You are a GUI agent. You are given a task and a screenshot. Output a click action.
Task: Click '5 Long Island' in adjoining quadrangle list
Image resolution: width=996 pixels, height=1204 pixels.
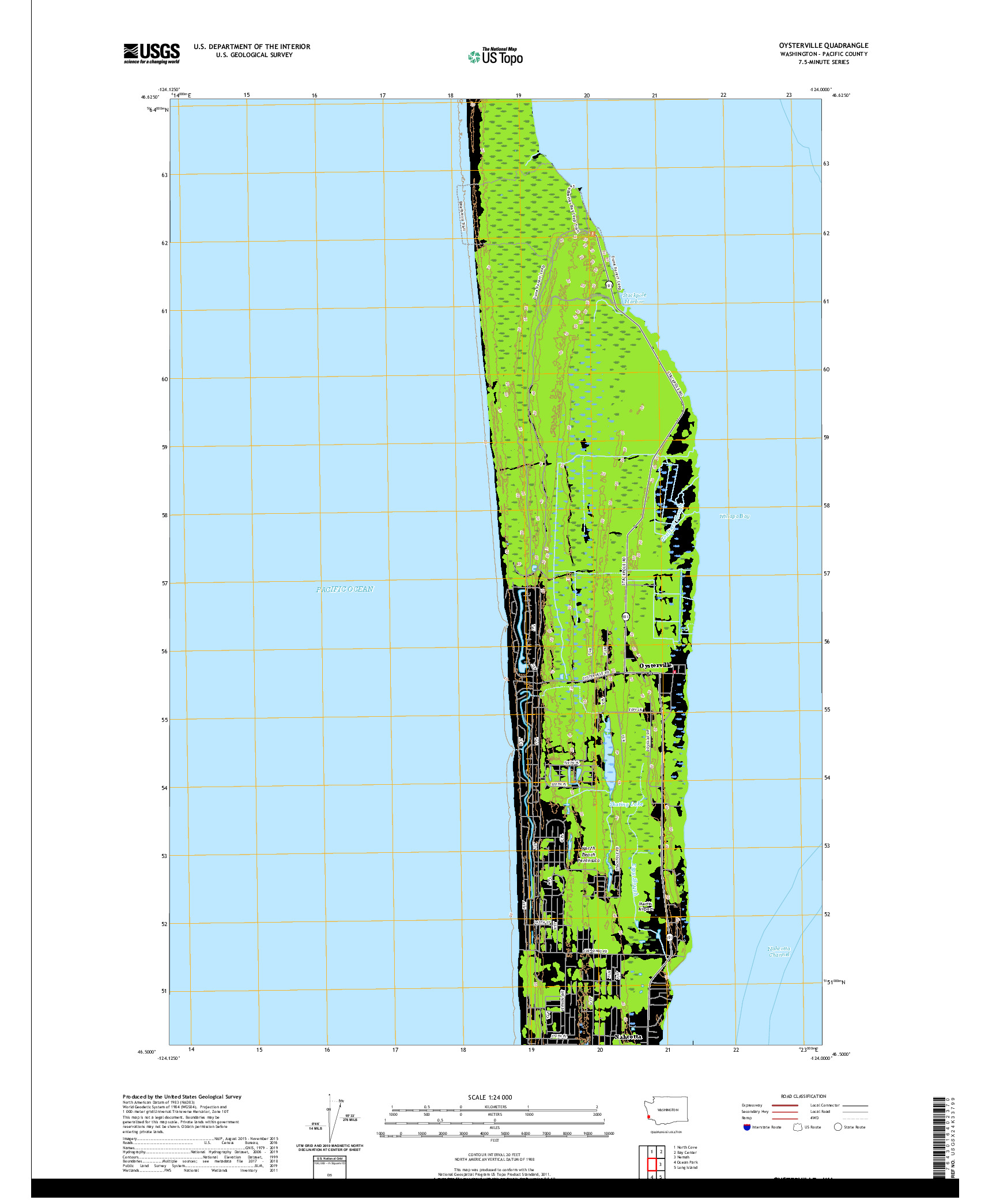pyautogui.click(x=686, y=1168)
